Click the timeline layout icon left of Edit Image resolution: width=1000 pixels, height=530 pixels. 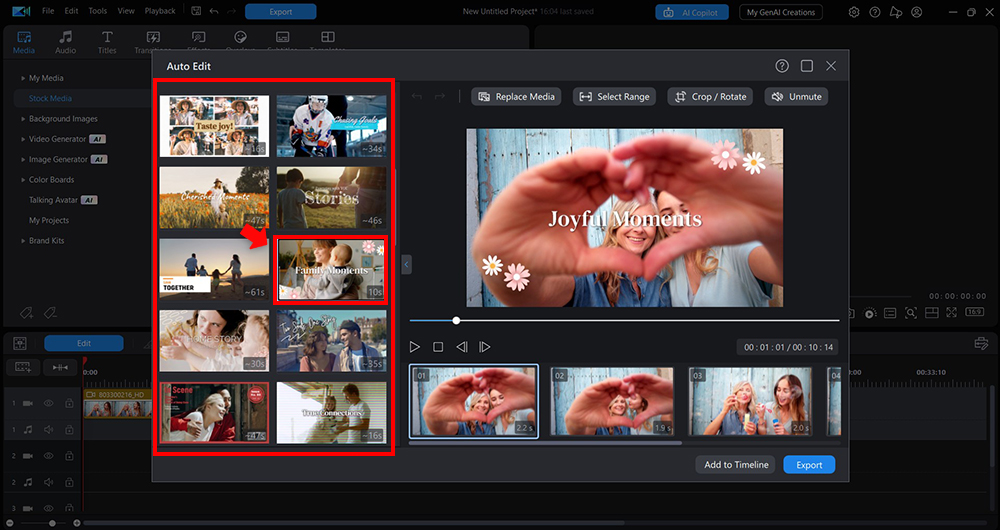[x=20, y=343]
